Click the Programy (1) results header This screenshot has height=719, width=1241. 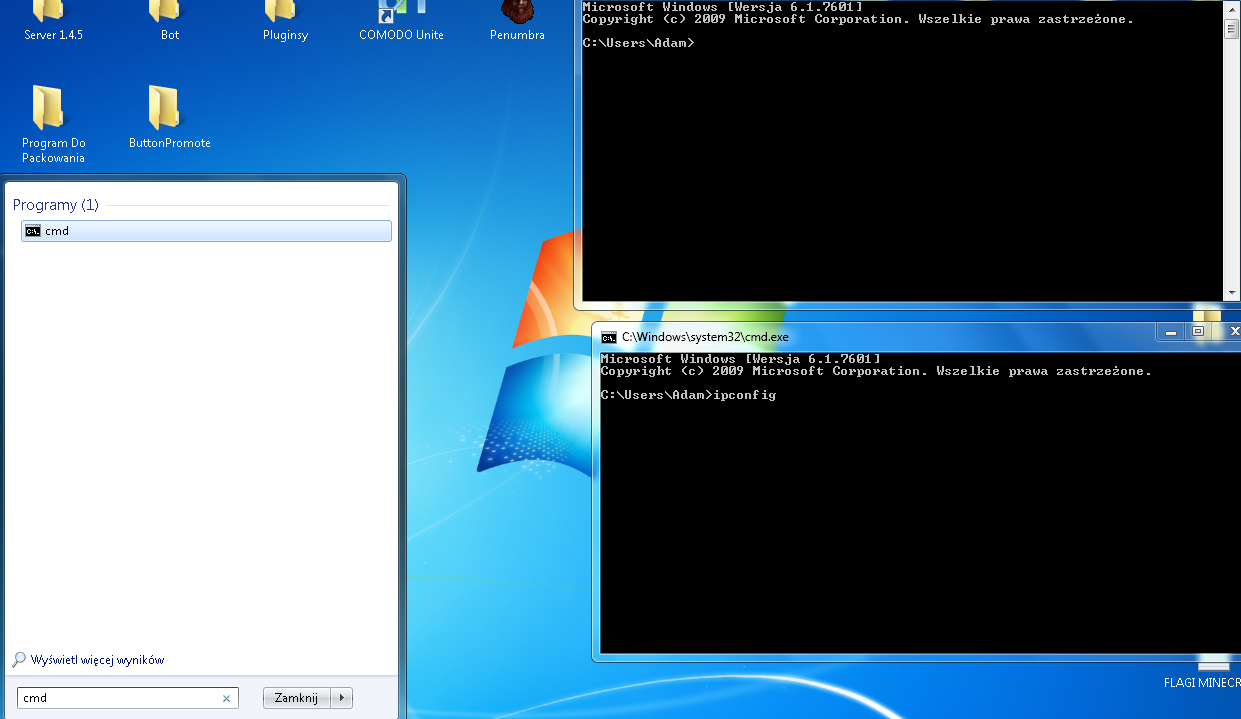[x=56, y=204]
